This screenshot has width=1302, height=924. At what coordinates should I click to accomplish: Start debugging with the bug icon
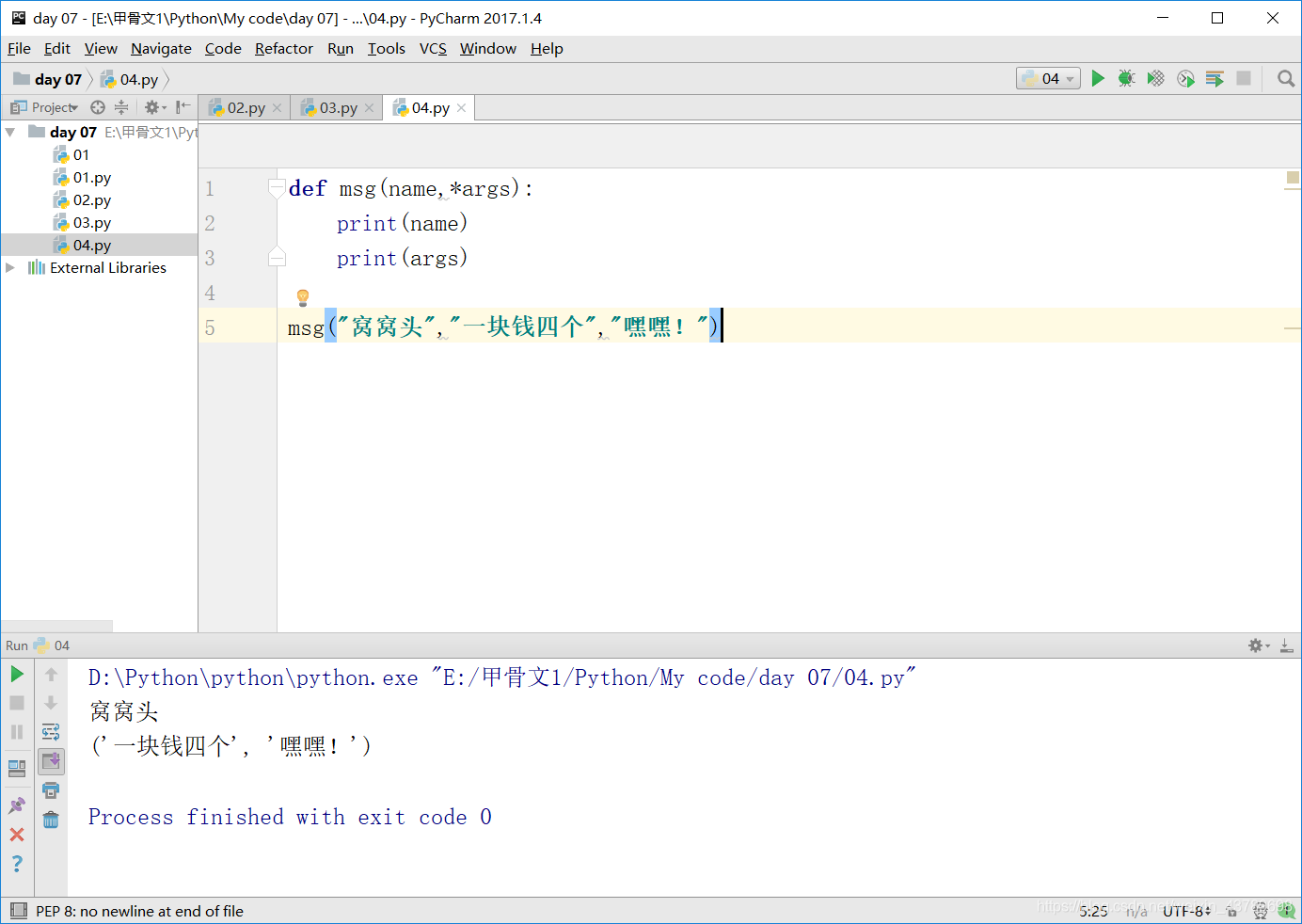click(1126, 79)
